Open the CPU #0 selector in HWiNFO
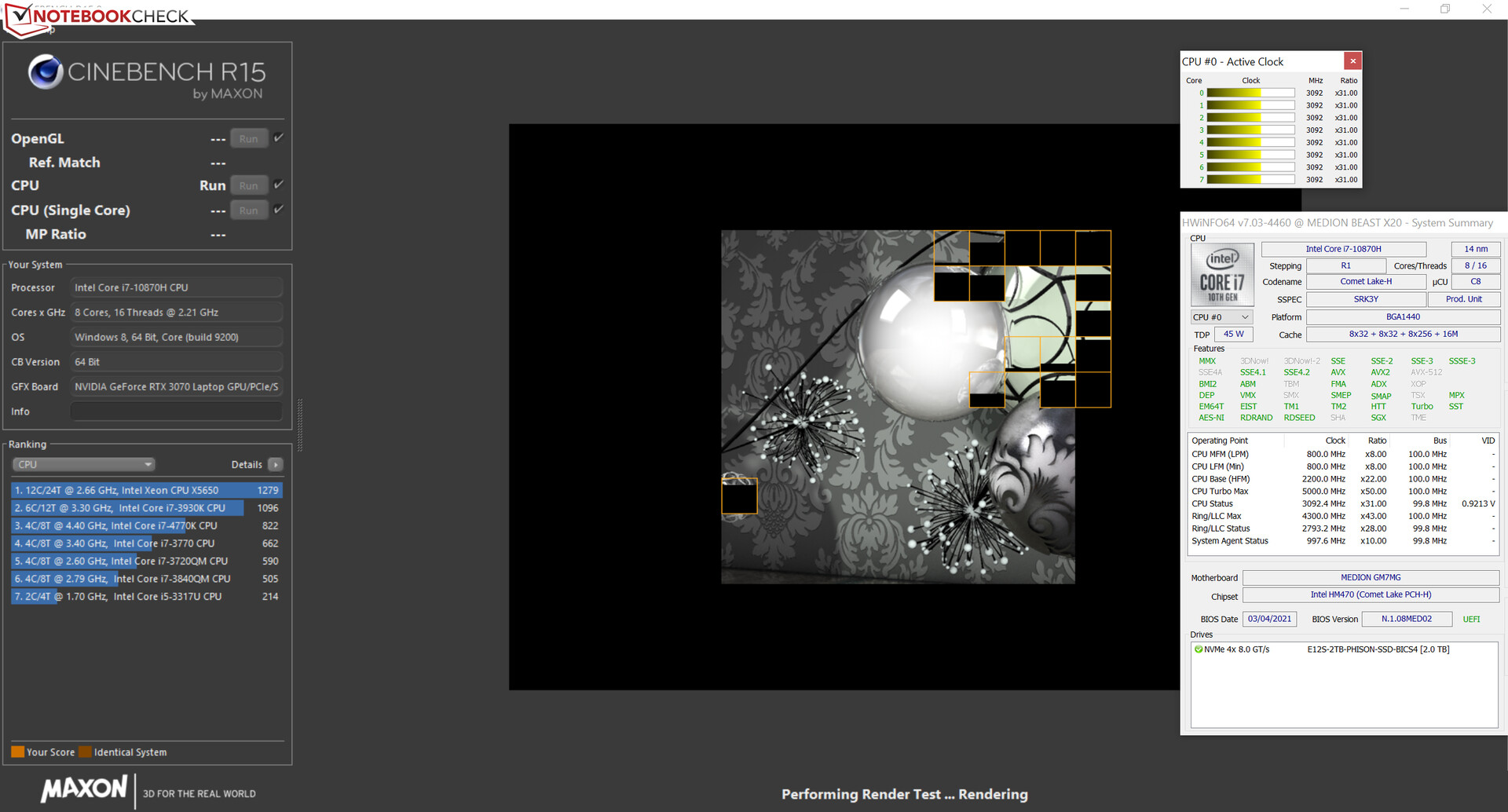This screenshot has width=1508, height=812. click(x=1221, y=317)
